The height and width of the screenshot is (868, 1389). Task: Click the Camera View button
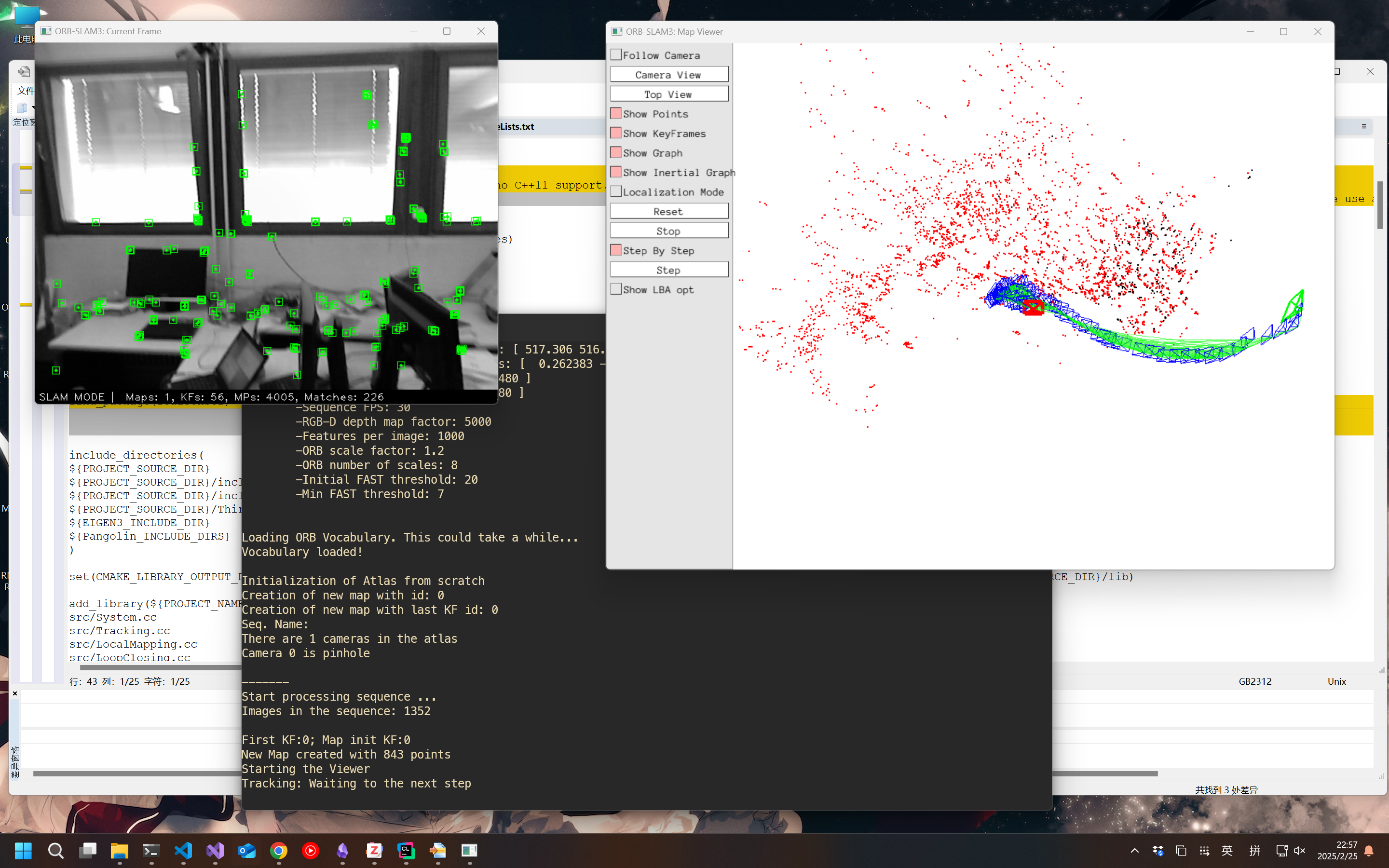point(668,75)
